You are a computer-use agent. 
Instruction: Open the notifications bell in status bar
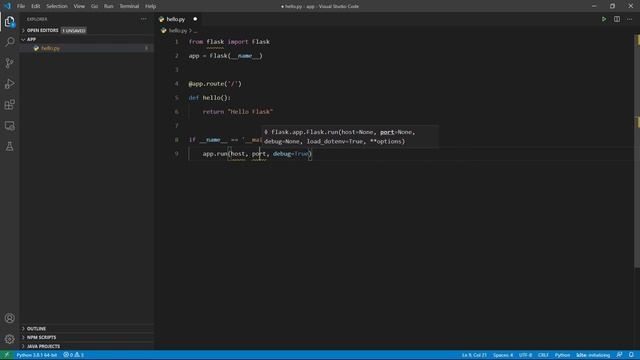(x=631, y=355)
